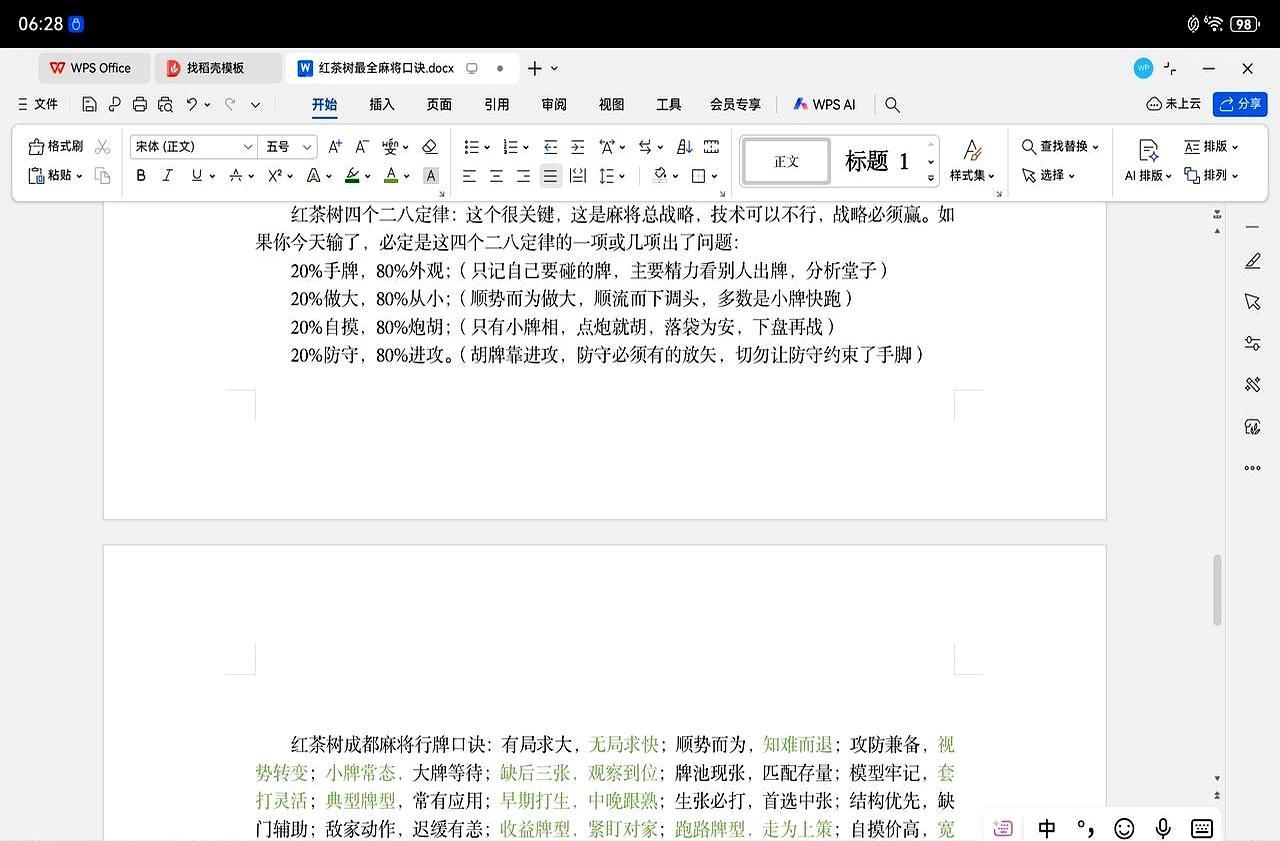Toggle the bulleted list
Image resolution: width=1280 pixels, height=841 pixels.
pos(470,146)
